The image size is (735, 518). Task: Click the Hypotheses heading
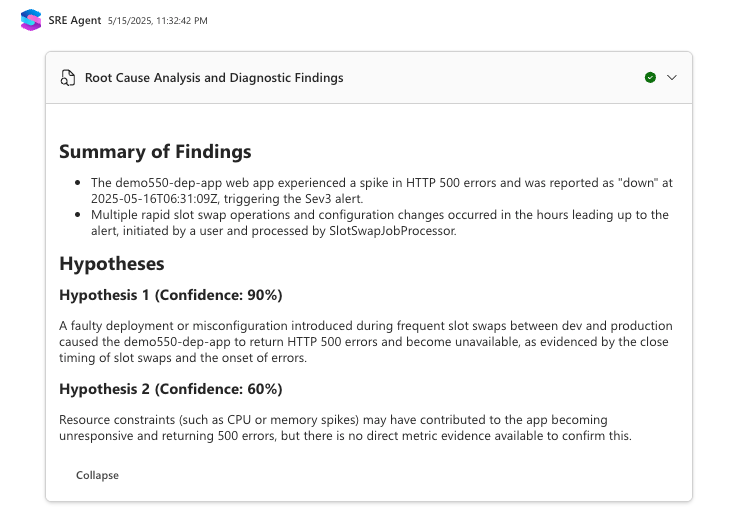112,263
